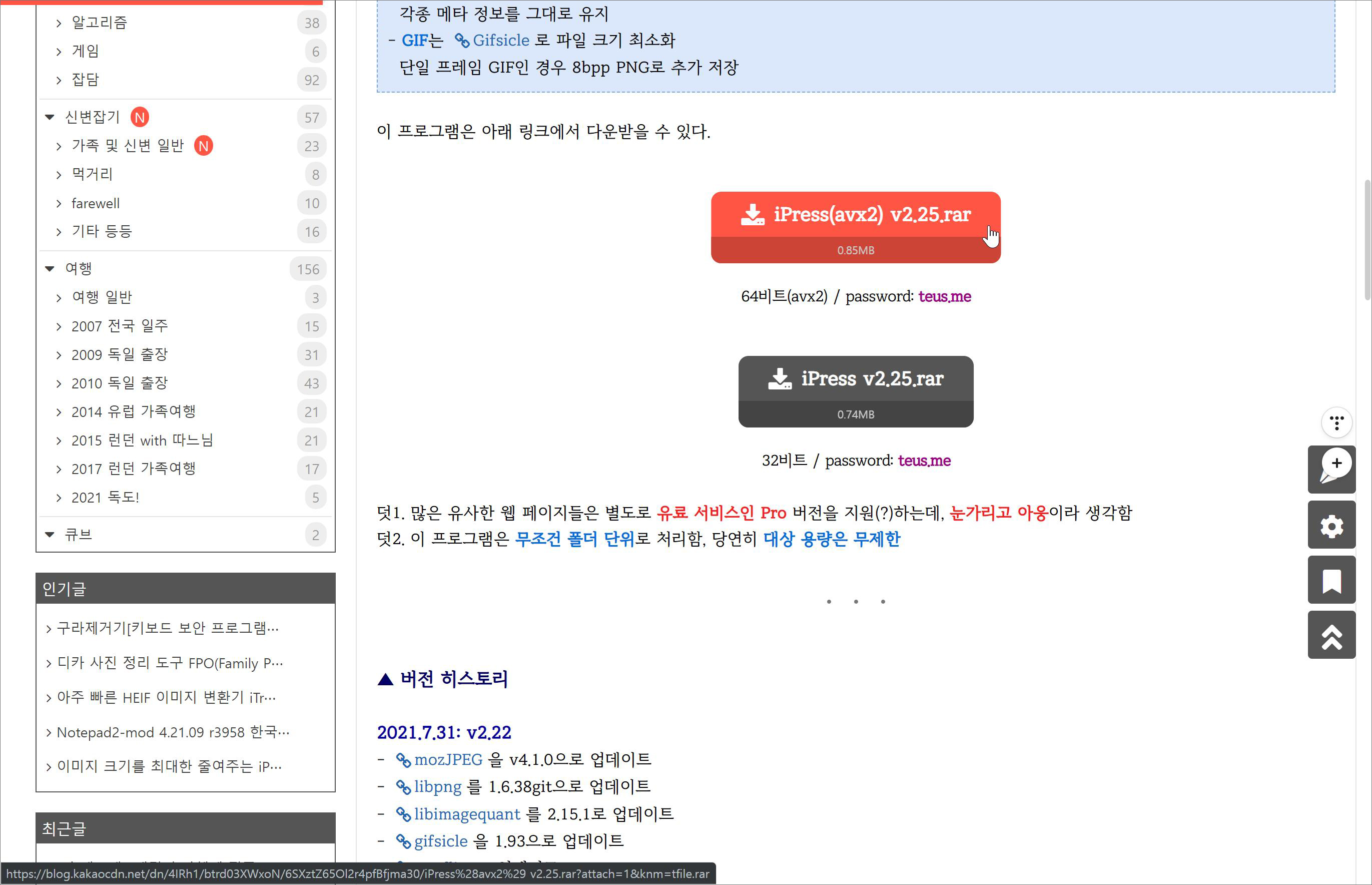This screenshot has height=885, width=1372.
Task: Collapse the 신변잡기 category
Action: pyautogui.click(x=50, y=117)
